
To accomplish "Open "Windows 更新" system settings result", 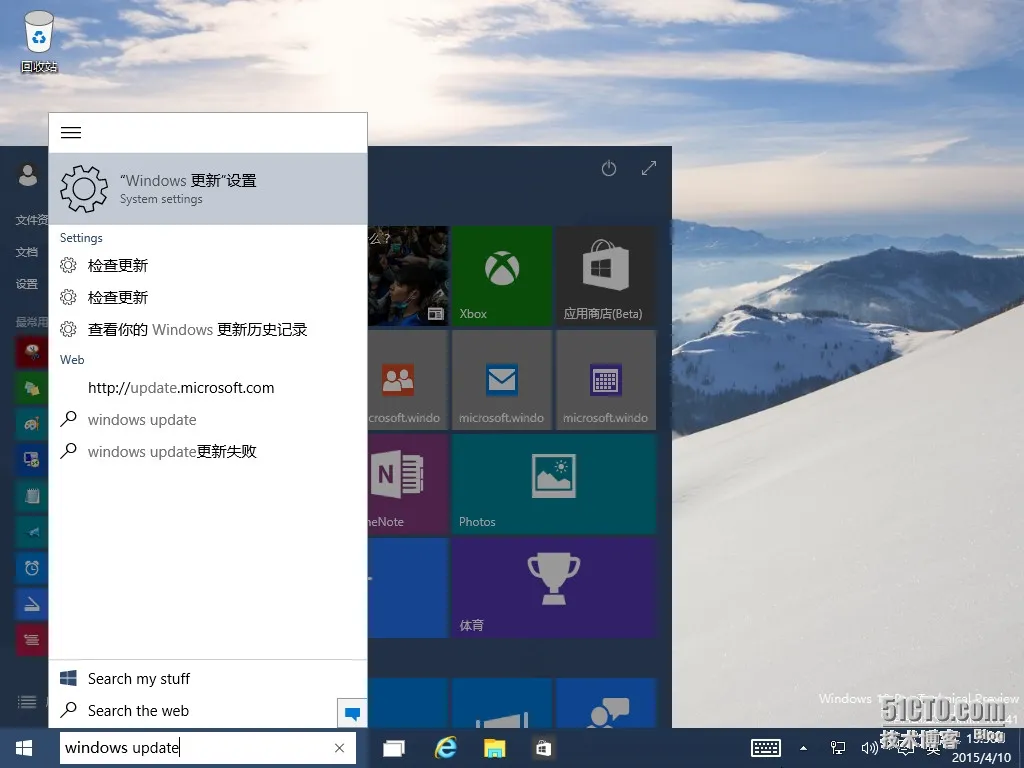I will pos(208,189).
